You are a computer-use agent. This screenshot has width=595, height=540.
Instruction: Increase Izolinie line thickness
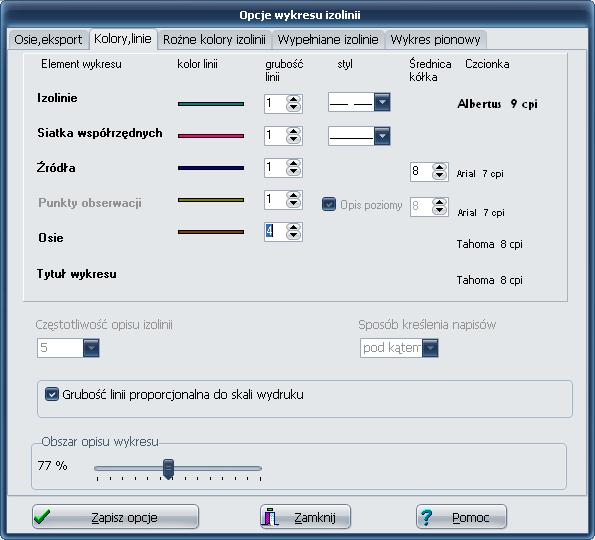[x=293, y=99]
